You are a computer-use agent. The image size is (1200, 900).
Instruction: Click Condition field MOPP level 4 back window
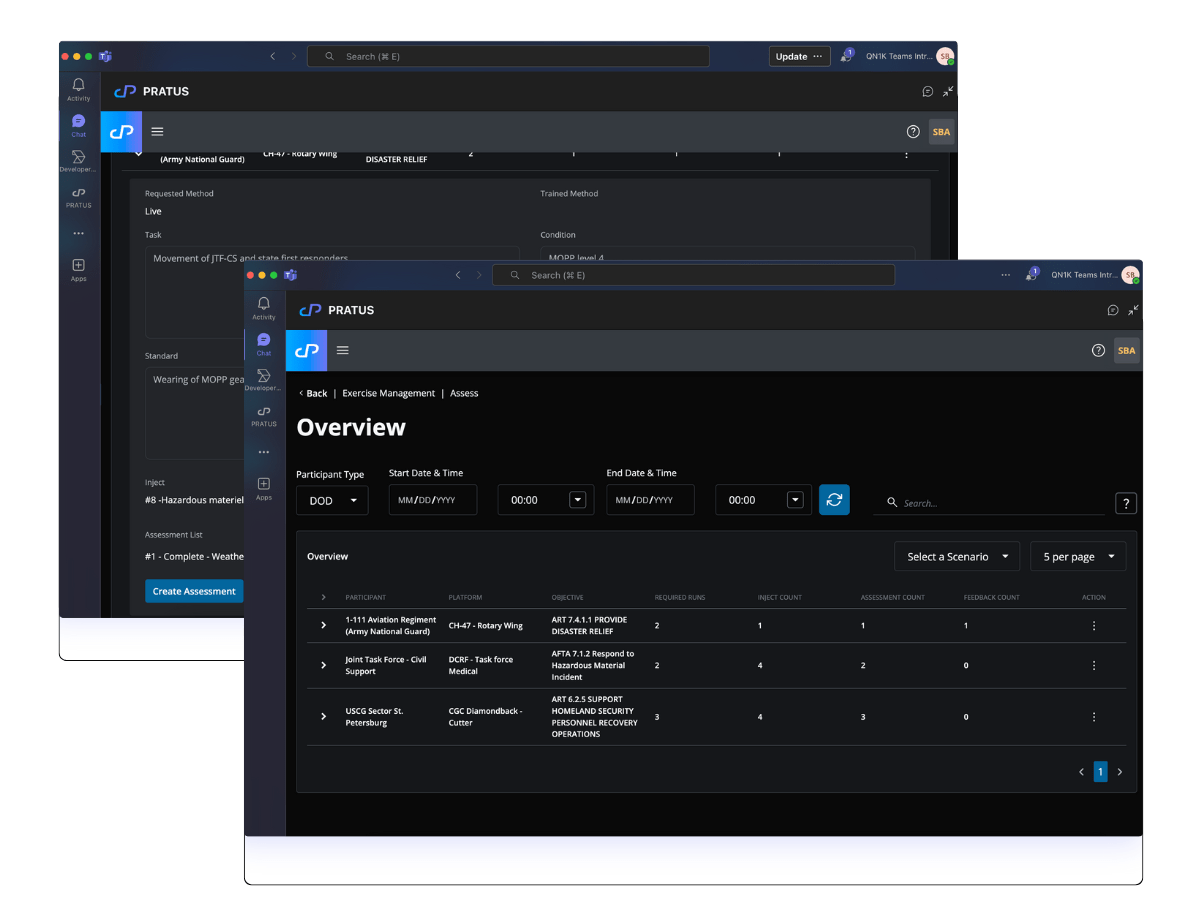(x=728, y=256)
